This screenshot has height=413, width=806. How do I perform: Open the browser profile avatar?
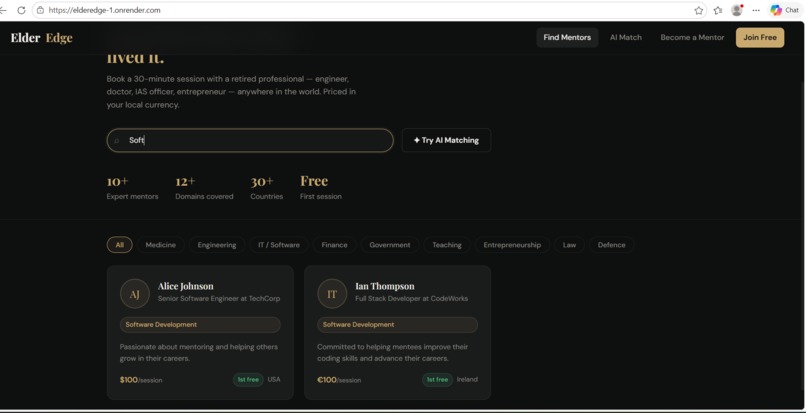737,10
